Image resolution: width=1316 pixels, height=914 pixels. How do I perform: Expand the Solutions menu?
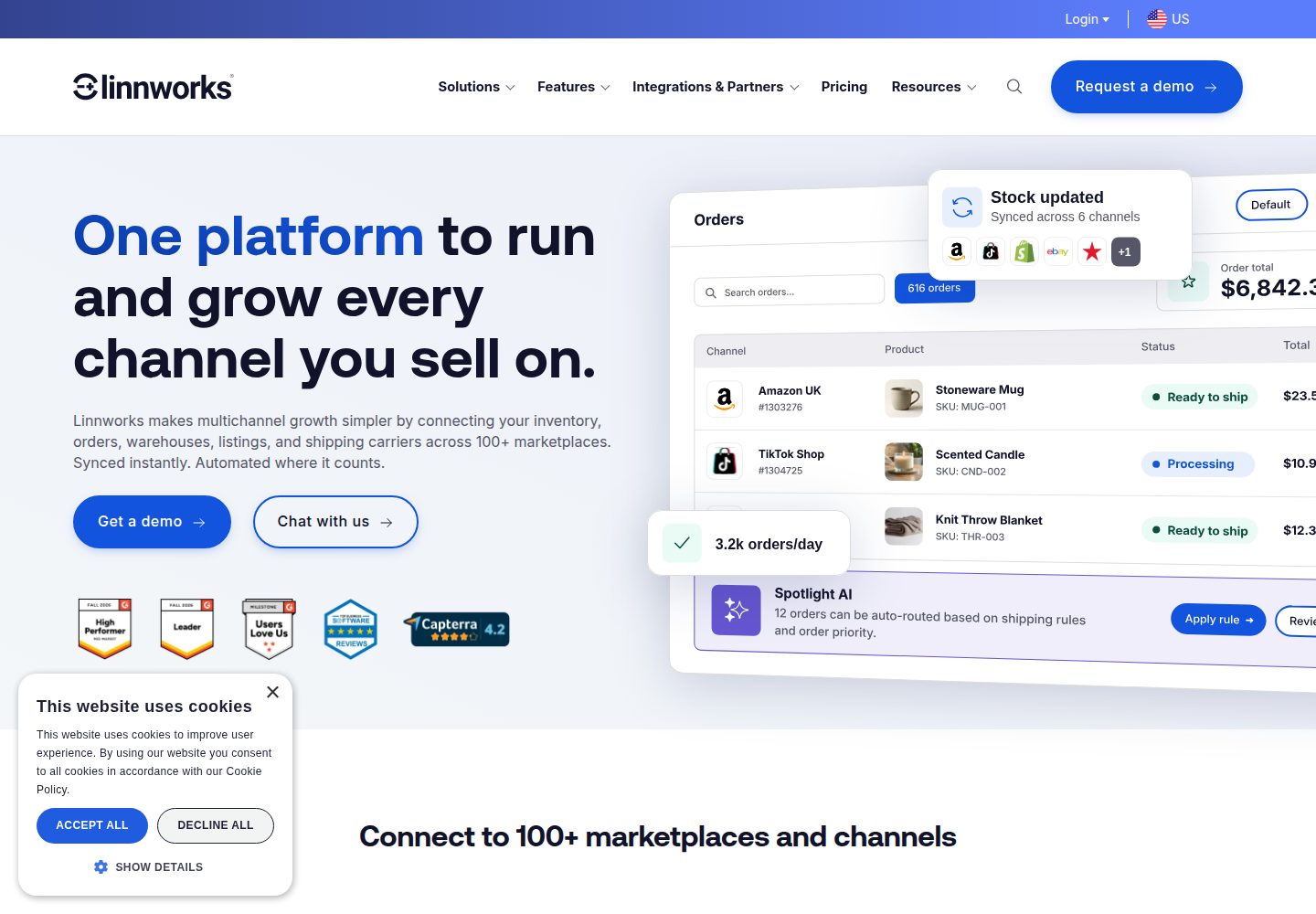pos(476,87)
